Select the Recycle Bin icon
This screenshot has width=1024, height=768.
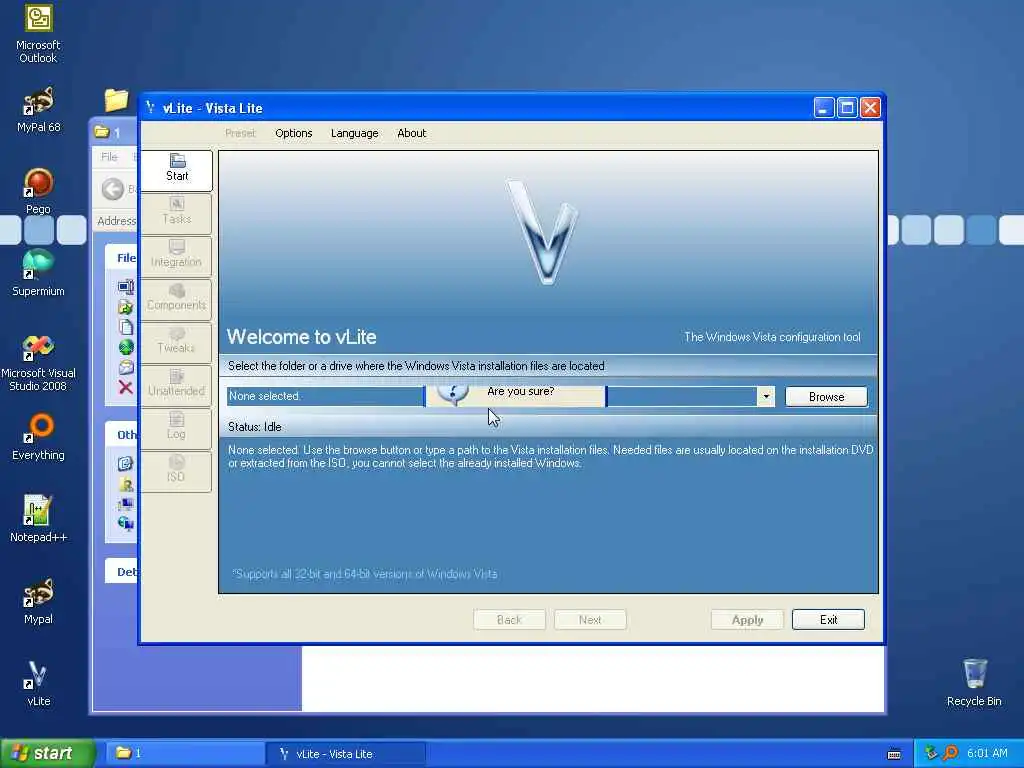[x=974, y=683]
